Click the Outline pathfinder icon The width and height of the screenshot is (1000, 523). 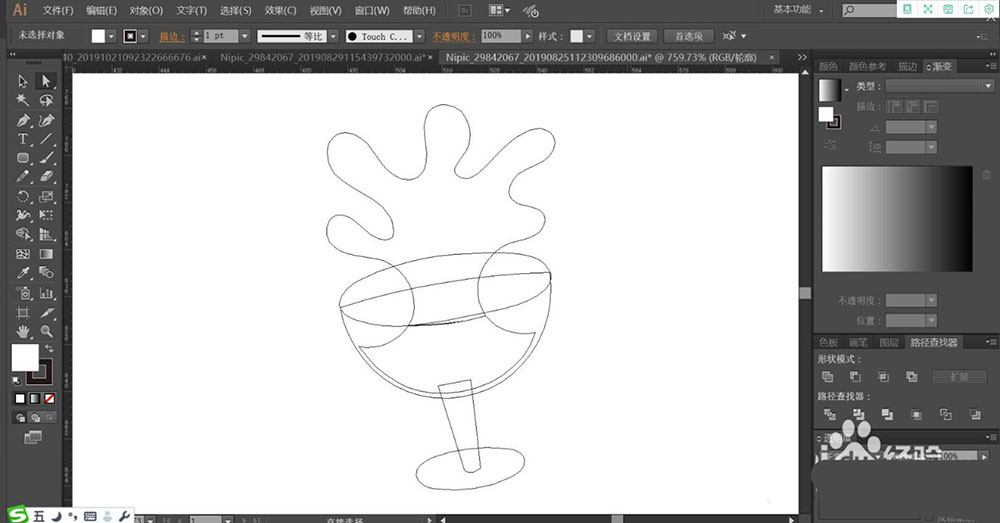pos(945,415)
